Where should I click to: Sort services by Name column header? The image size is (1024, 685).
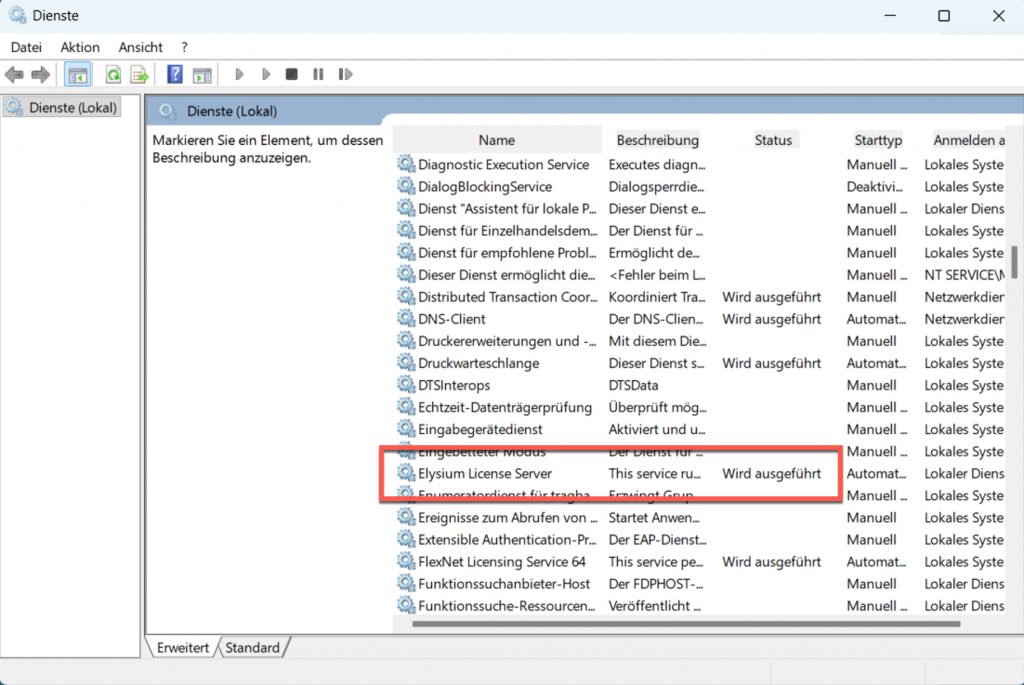[x=496, y=140]
